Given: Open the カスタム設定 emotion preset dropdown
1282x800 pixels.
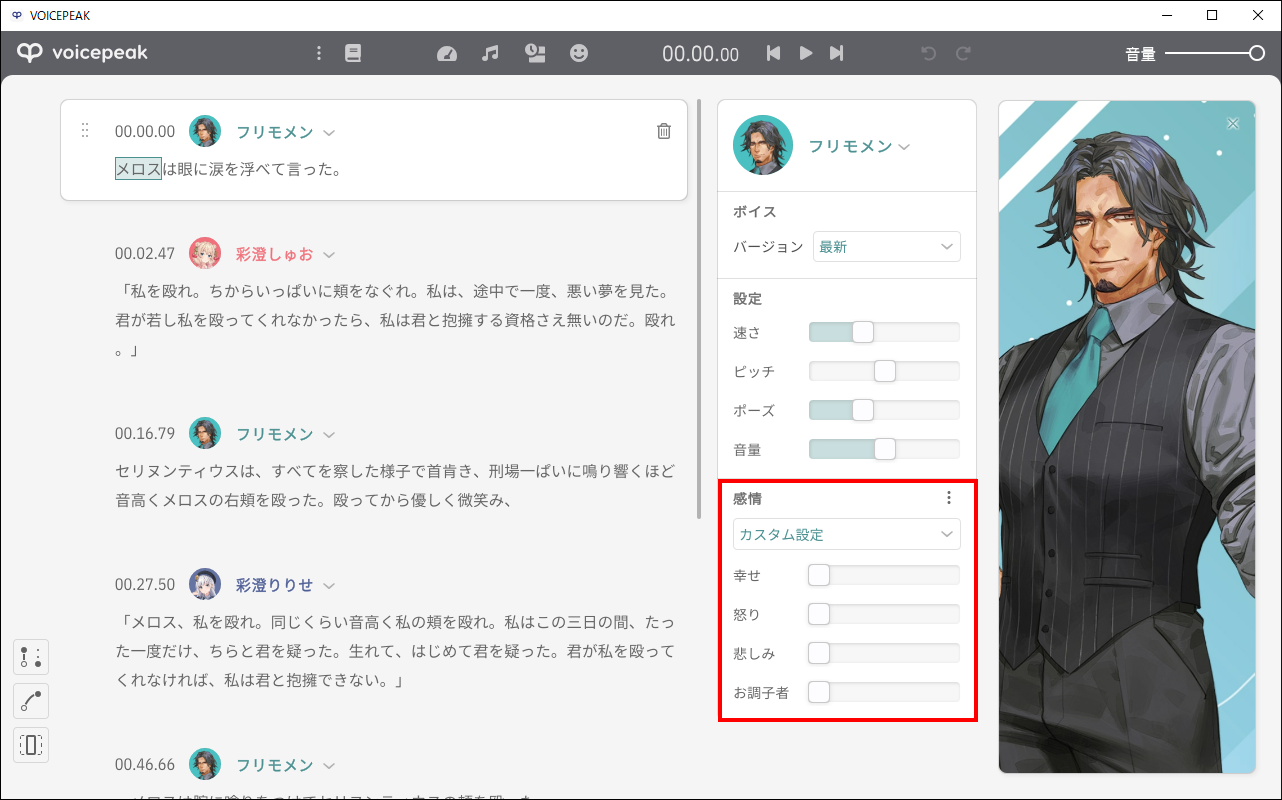Looking at the screenshot, I should 847,534.
